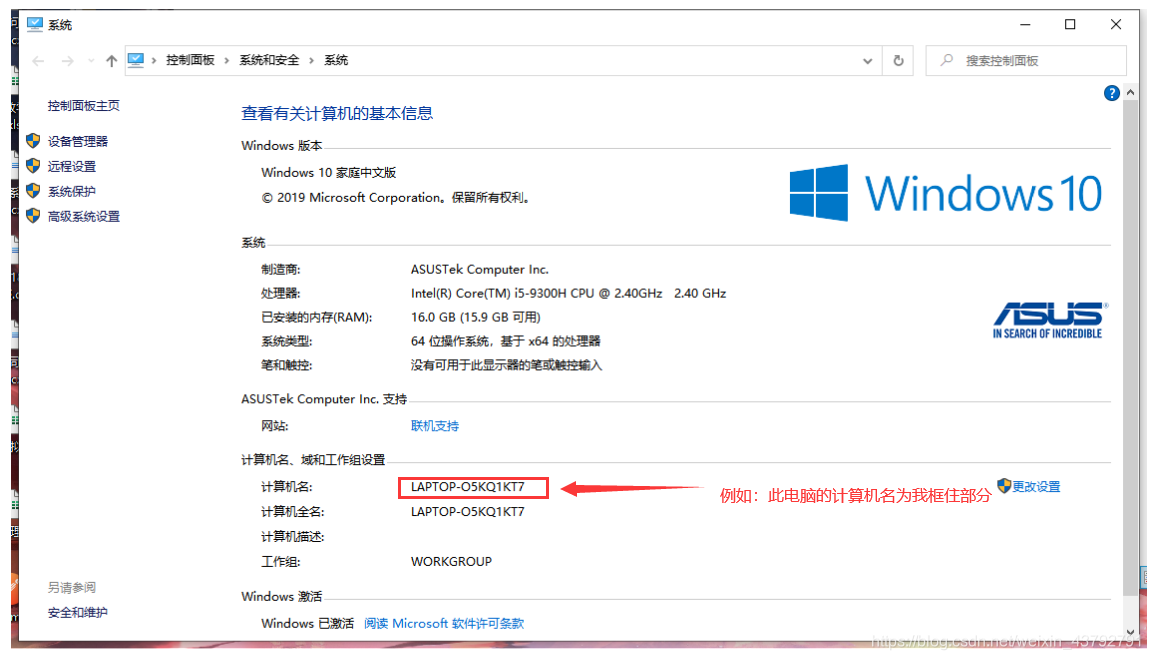Select 系统 in the breadcrumb path
This screenshot has height=660, width=1151.
point(336,60)
